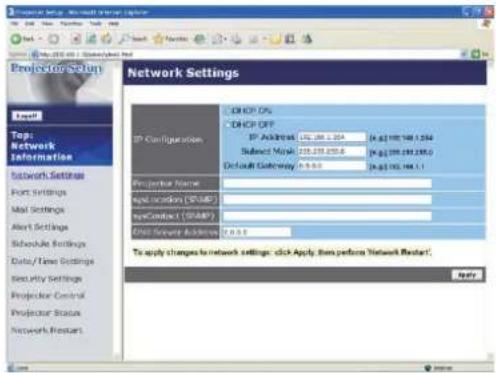Click the Home icon in the toolbar
This screenshot has height=373, width=496.
pos(106,39)
